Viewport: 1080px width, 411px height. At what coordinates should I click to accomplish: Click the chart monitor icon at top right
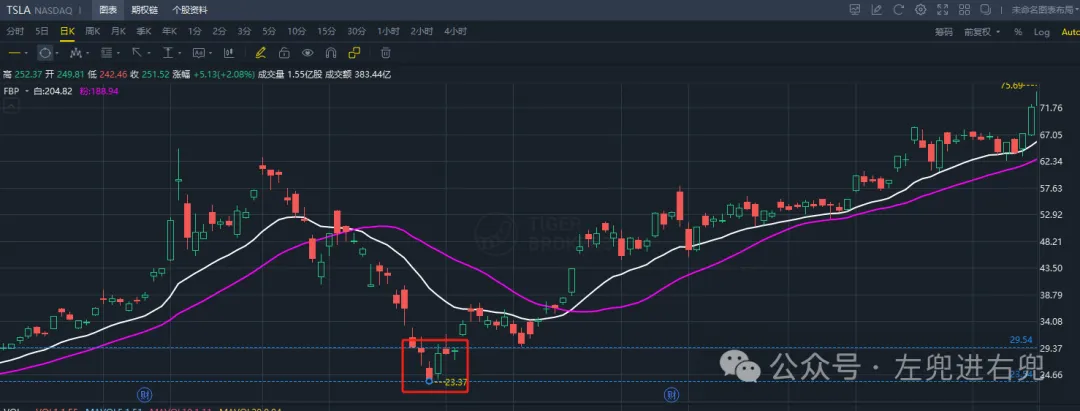pyautogui.click(x=855, y=10)
